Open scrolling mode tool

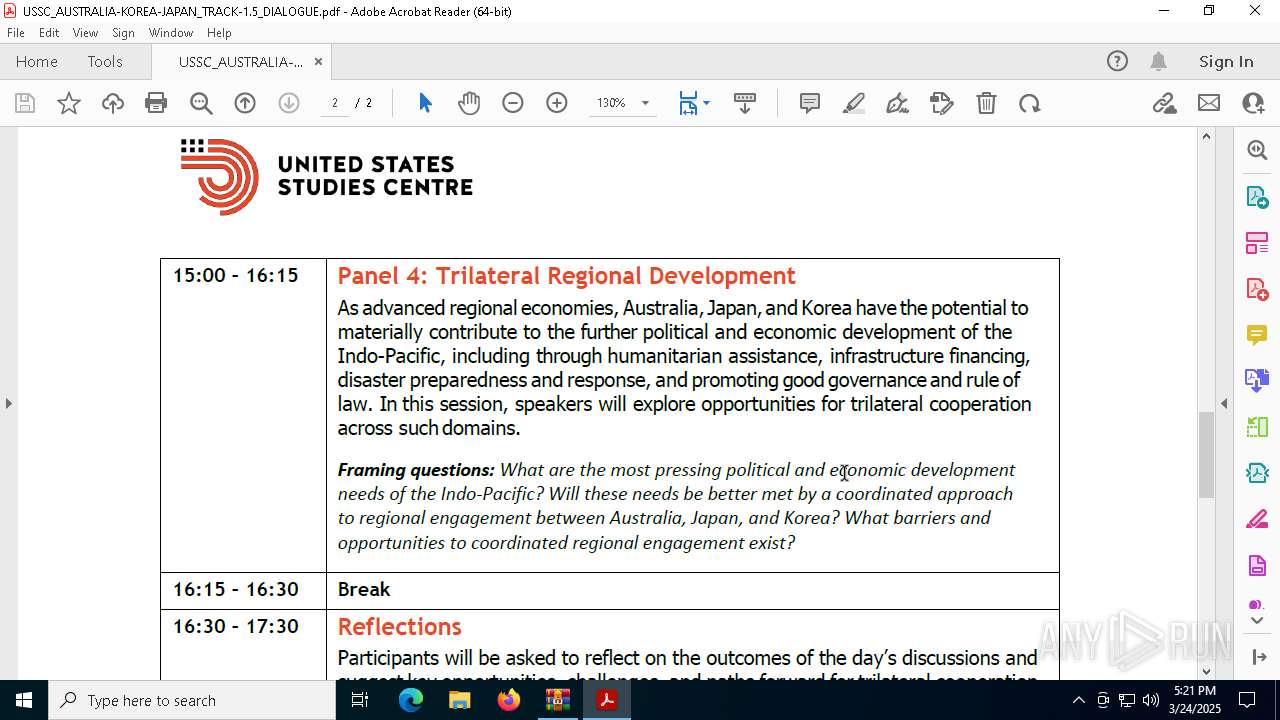[745, 103]
